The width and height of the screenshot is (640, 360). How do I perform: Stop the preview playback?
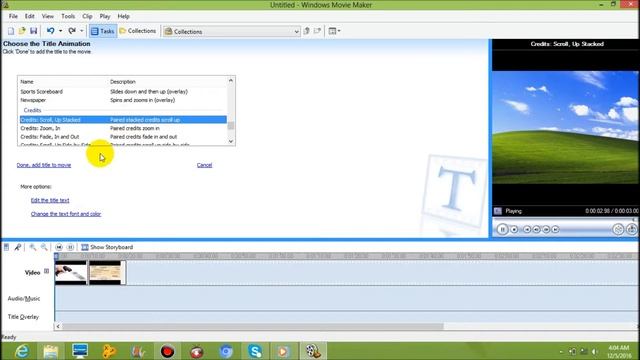coord(514,230)
